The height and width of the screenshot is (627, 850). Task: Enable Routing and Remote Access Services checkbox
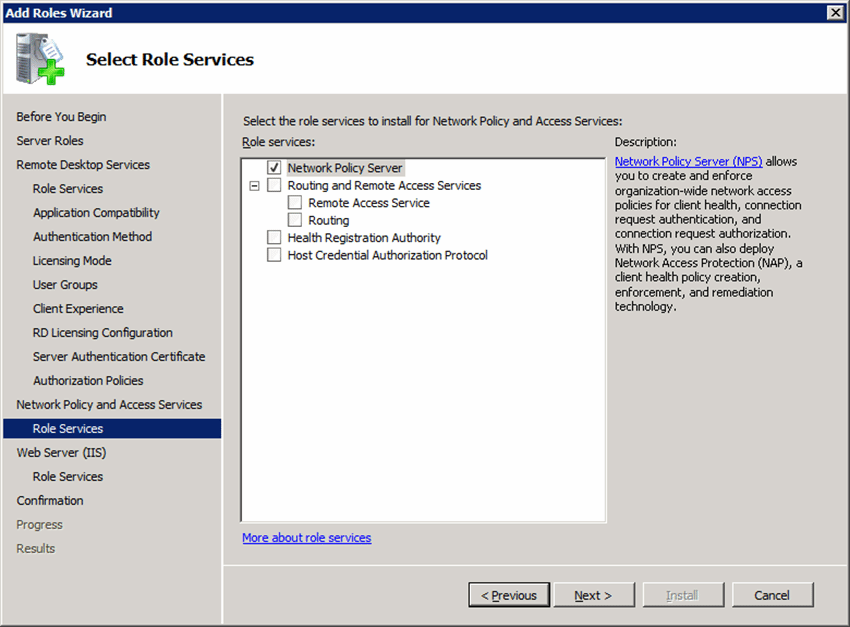click(x=274, y=186)
